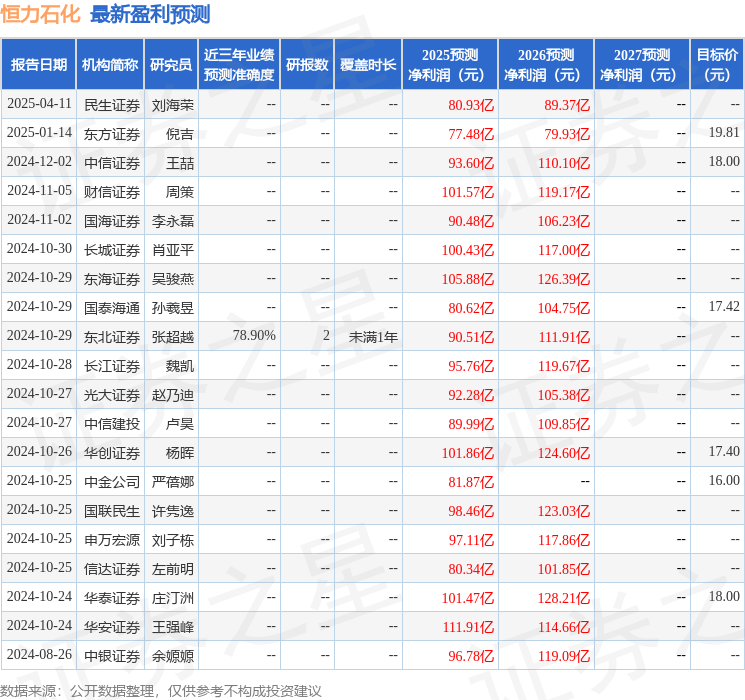Select the 2026预测净利润 column header
The image size is (745, 700).
click(546, 64)
